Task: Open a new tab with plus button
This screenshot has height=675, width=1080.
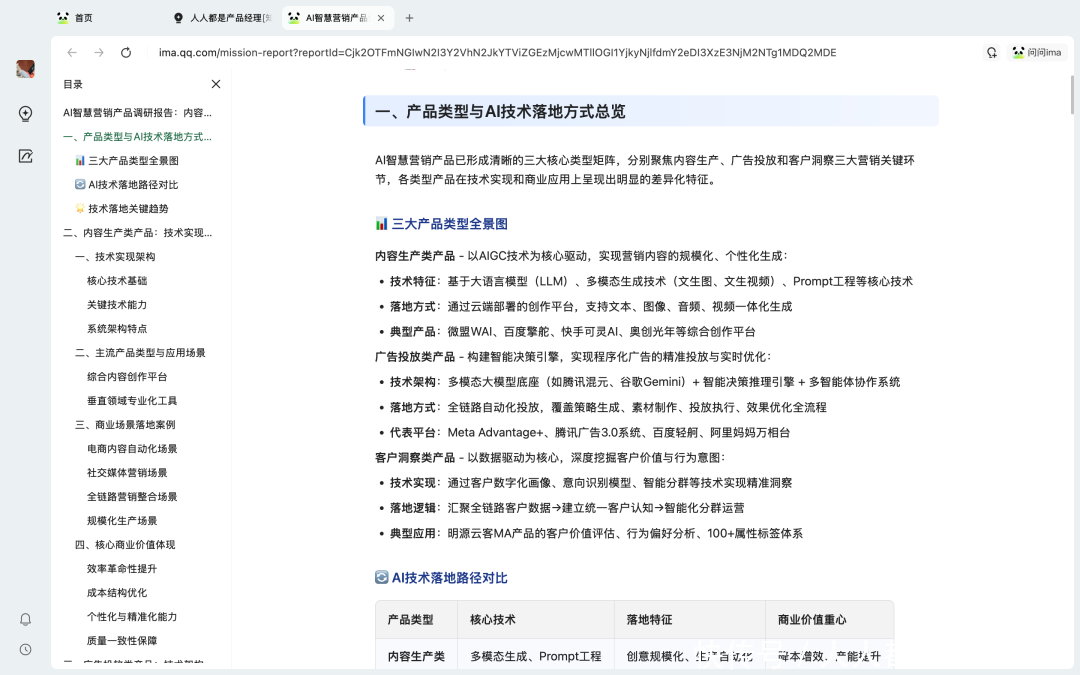Action: pyautogui.click(x=409, y=18)
